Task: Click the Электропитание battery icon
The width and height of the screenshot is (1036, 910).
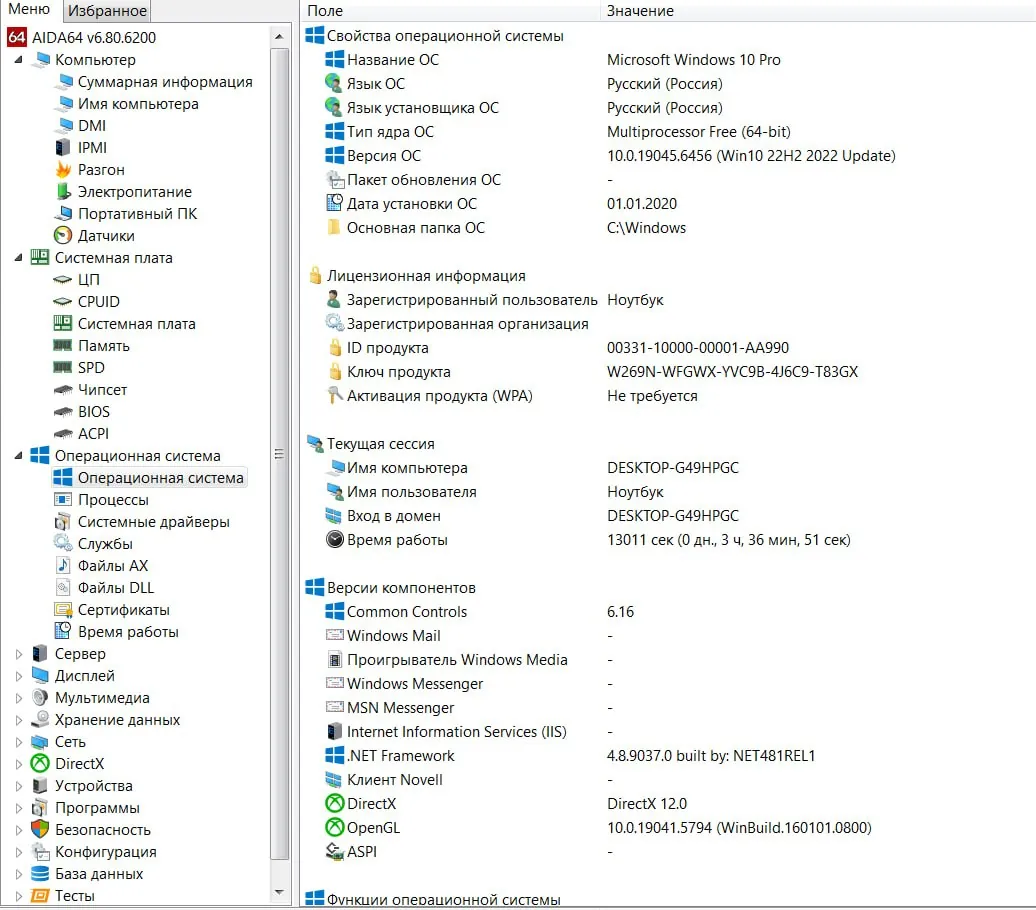Action: tap(63, 192)
